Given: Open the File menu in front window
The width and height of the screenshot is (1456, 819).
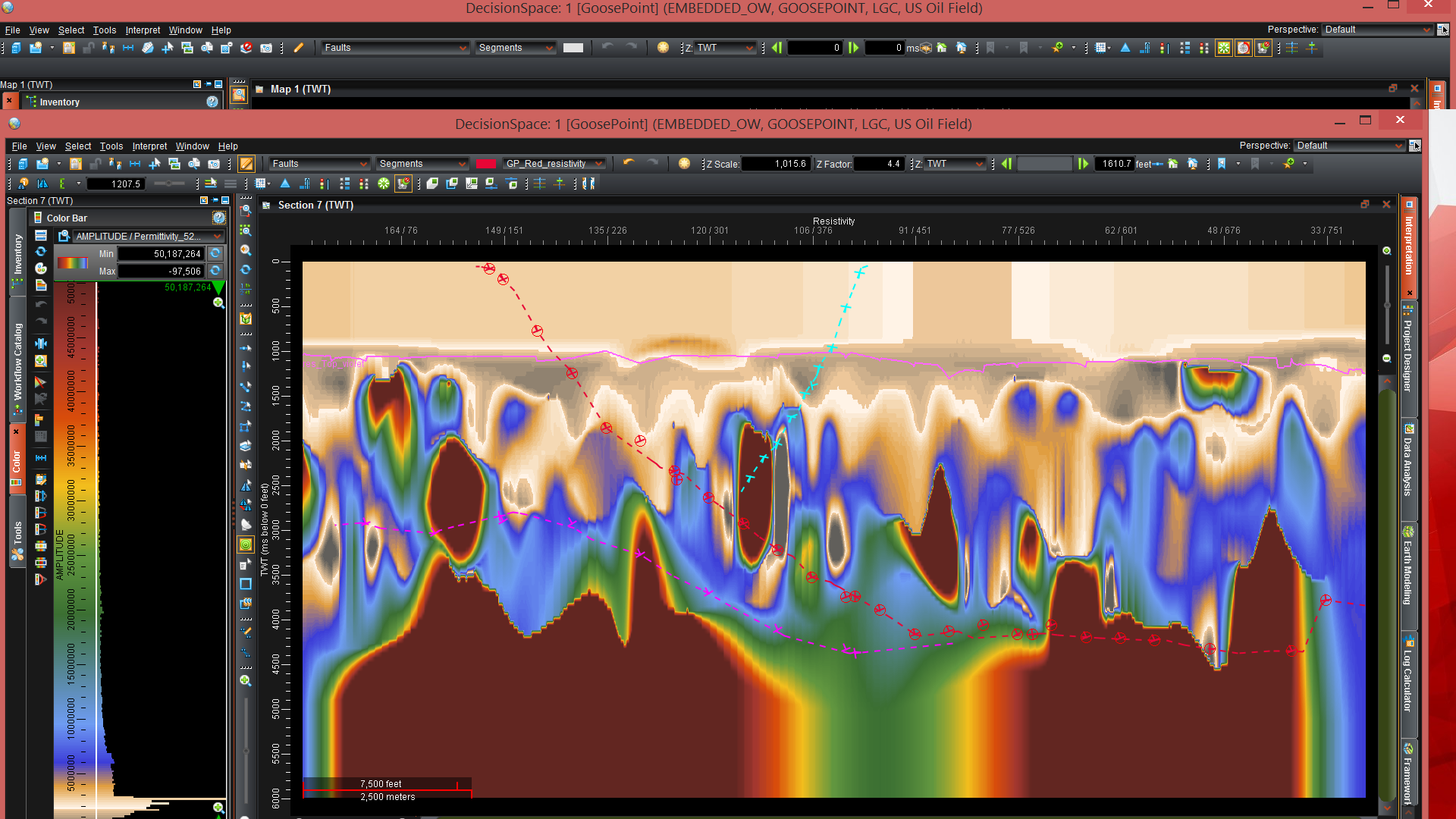Looking at the screenshot, I should tap(19, 146).
